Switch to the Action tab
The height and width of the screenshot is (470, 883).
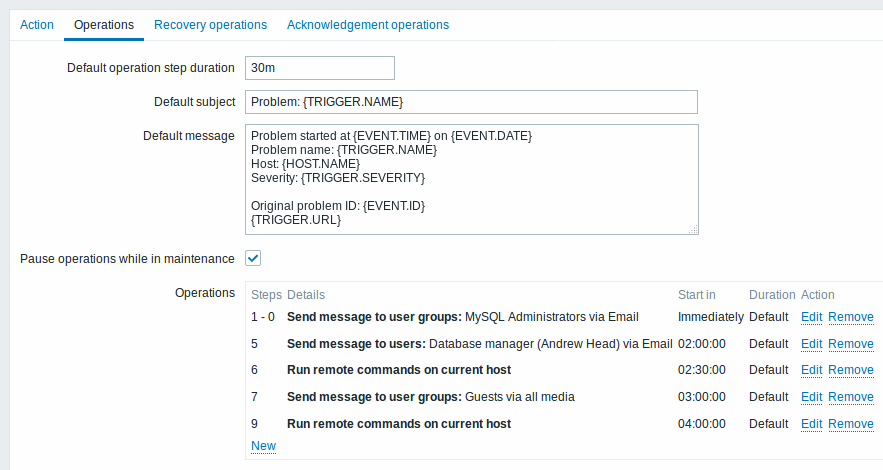coord(37,25)
